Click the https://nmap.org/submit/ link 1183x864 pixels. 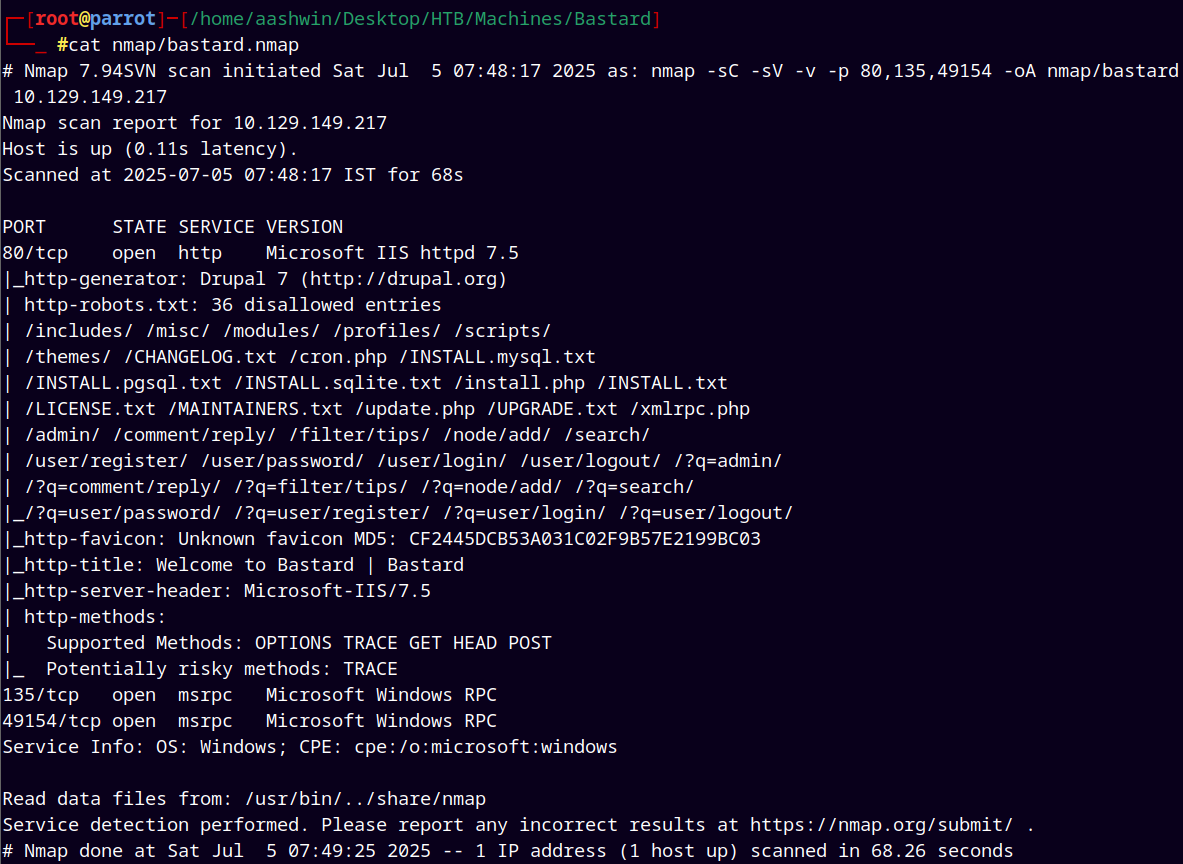coord(881,825)
